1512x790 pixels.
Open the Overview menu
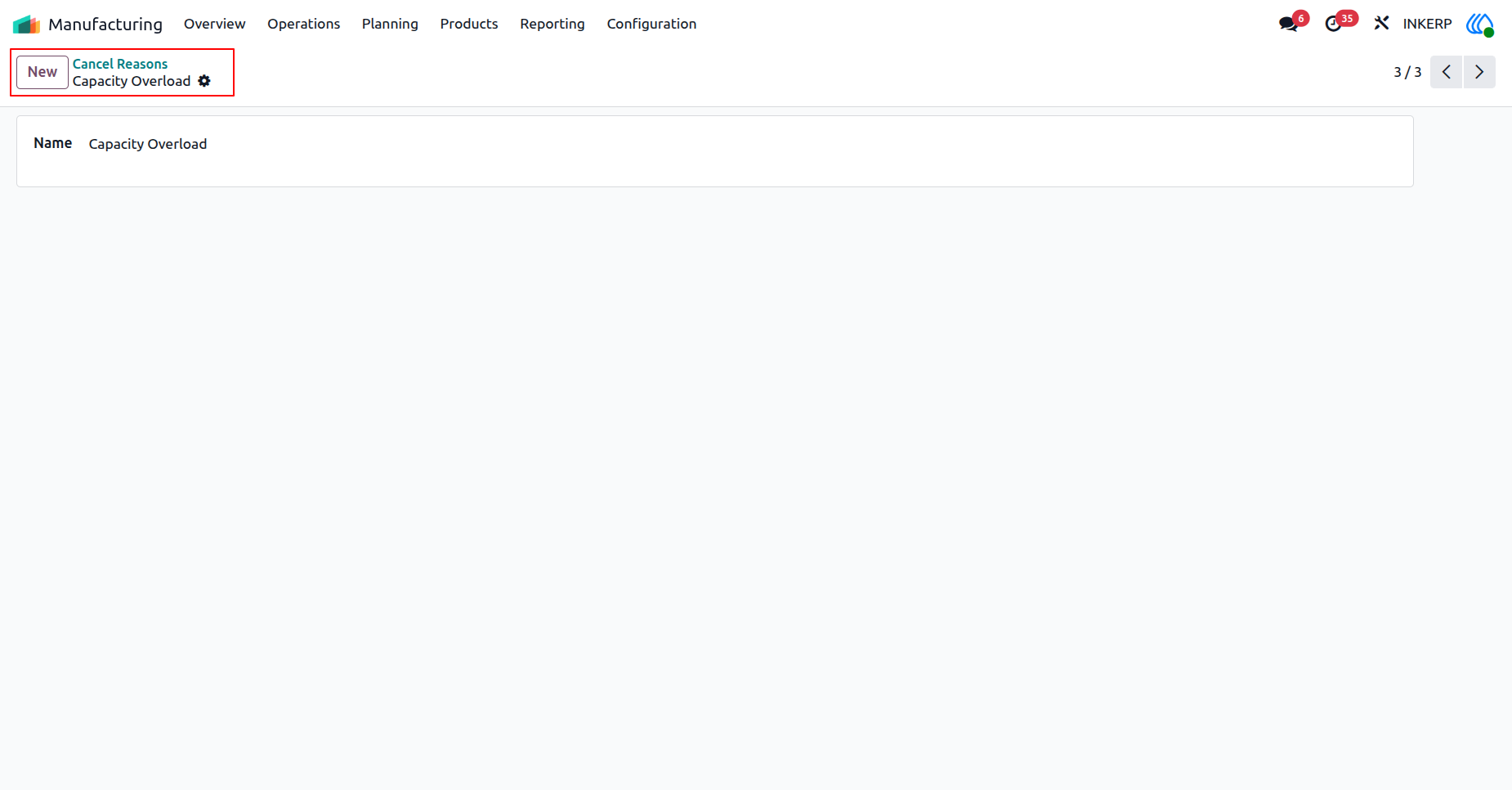[215, 24]
